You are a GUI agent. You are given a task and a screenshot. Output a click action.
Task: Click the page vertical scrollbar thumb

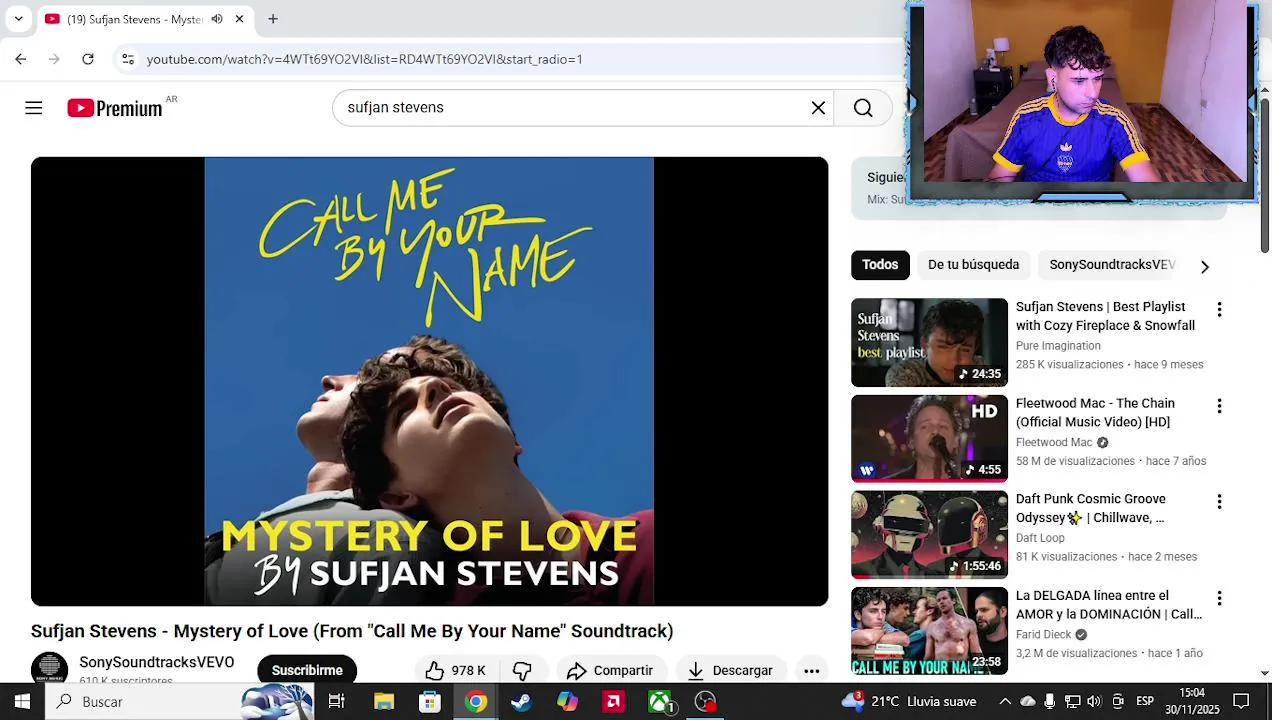click(1264, 175)
